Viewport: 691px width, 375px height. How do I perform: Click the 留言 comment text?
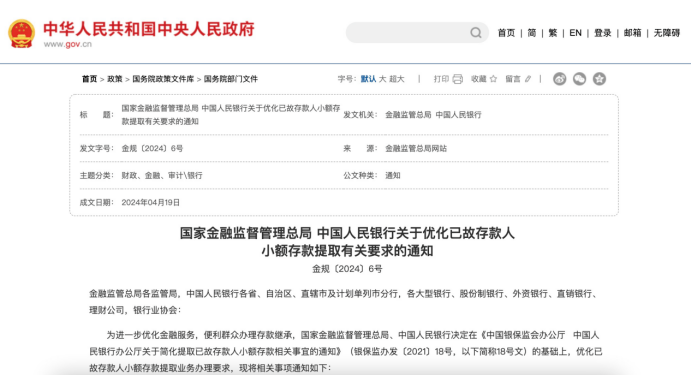tap(513, 79)
